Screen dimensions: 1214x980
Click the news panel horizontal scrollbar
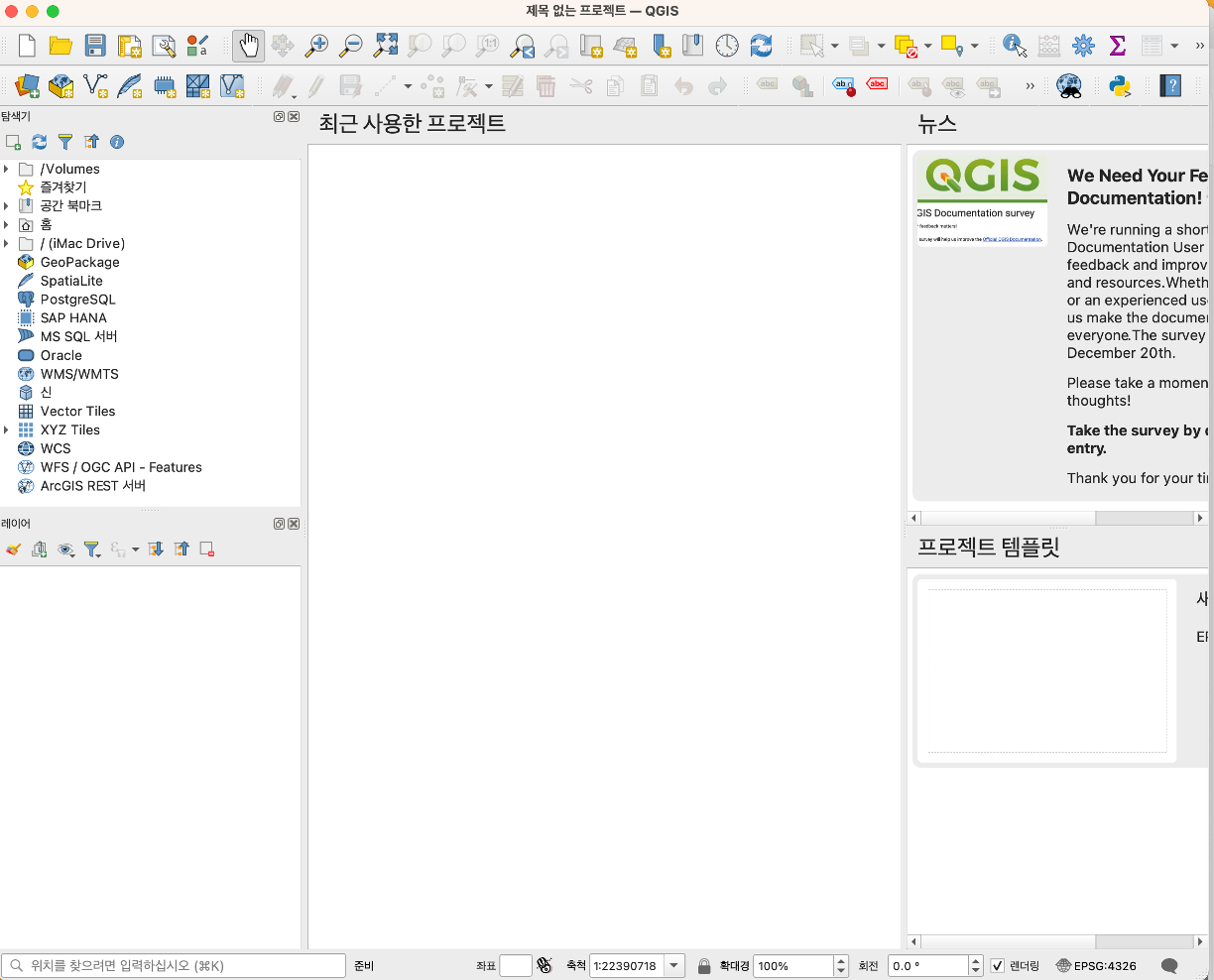click(1057, 518)
